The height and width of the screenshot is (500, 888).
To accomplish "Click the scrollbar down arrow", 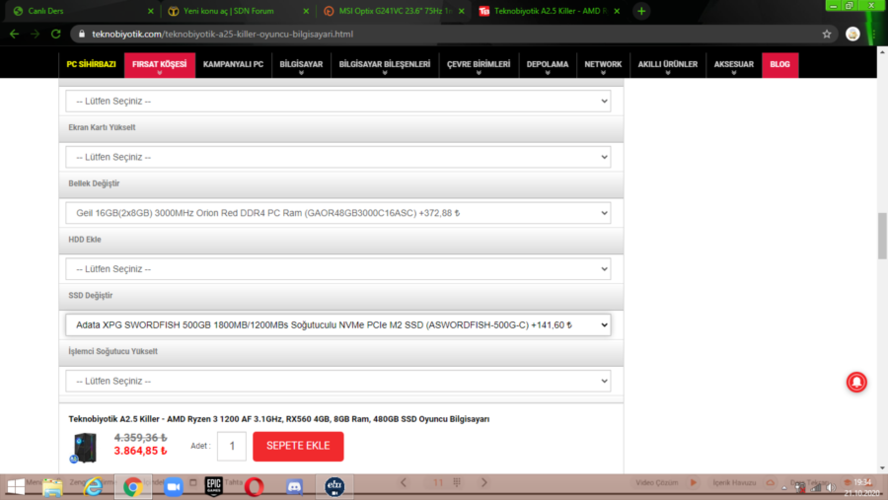I will tap(882, 468).
